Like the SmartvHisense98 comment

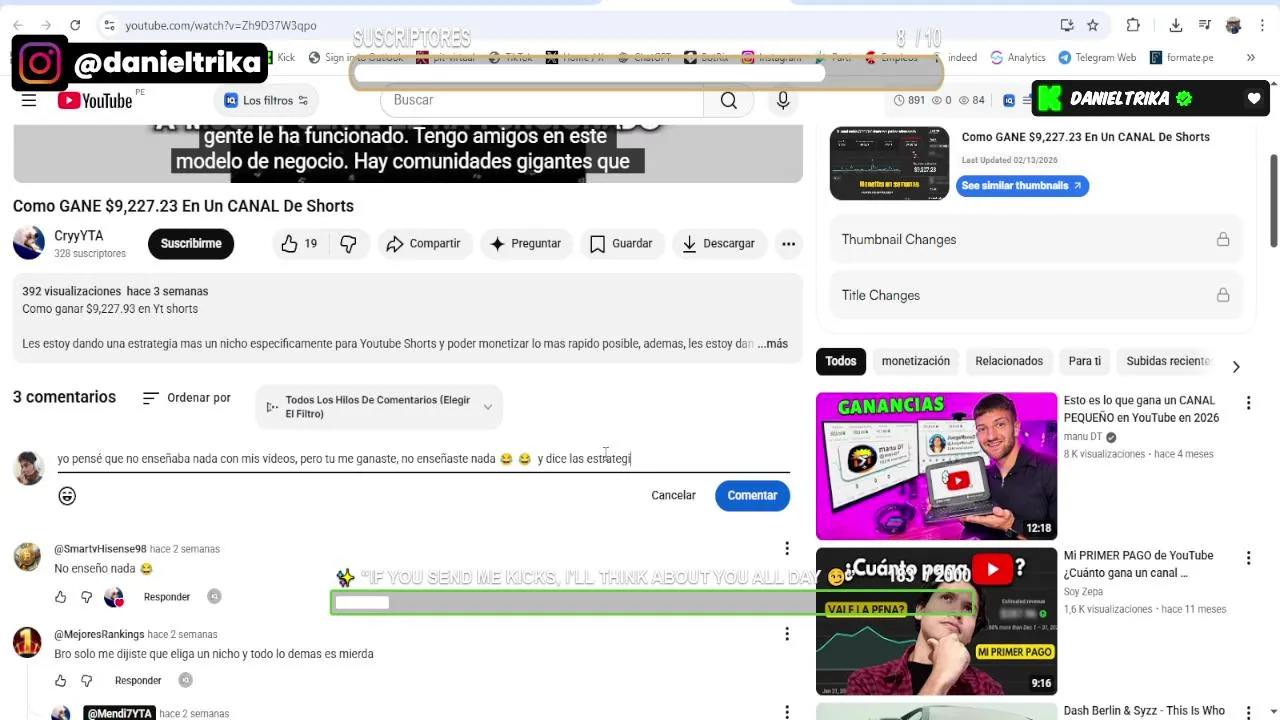[60, 597]
